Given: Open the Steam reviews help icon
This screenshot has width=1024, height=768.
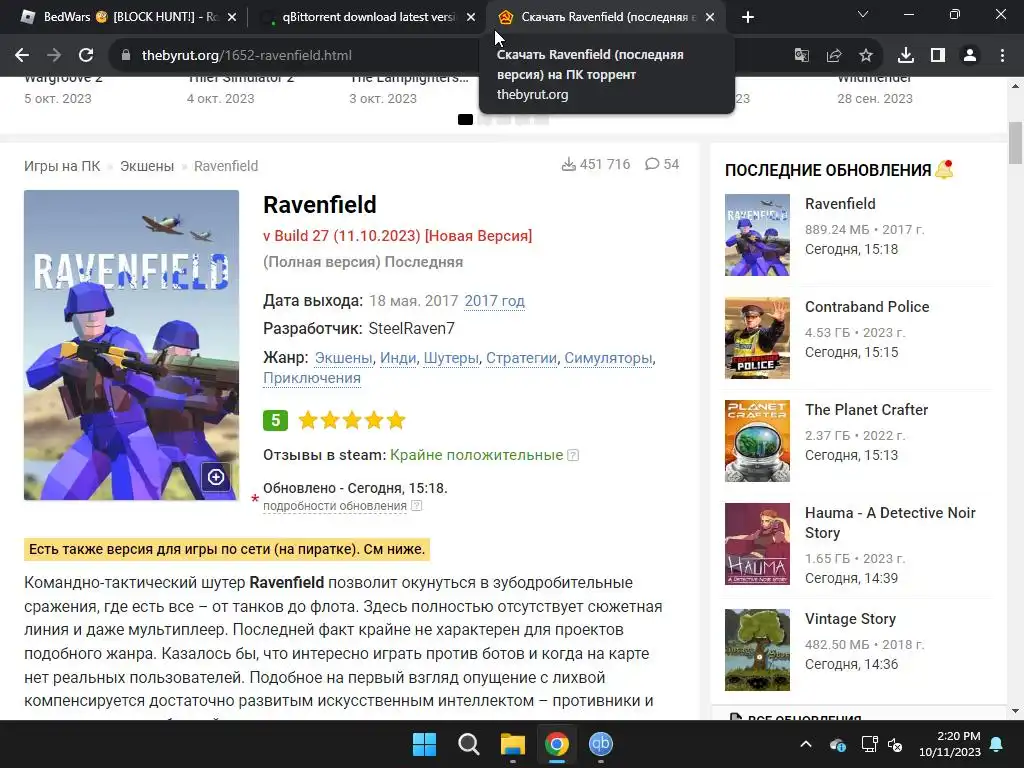Looking at the screenshot, I should [573, 455].
